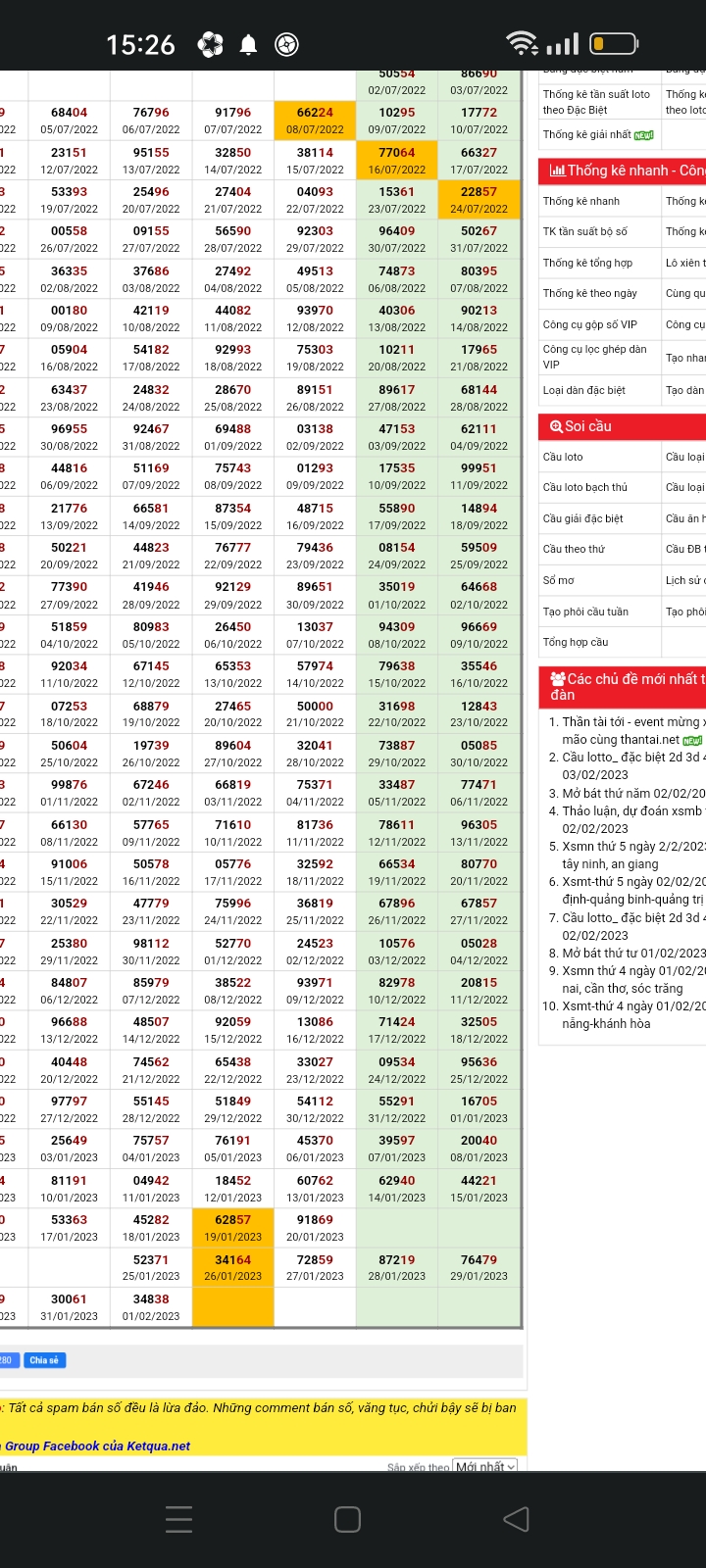Select result 68404 dated 05/07/2022
The image size is (706, 1568).
(69, 121)
